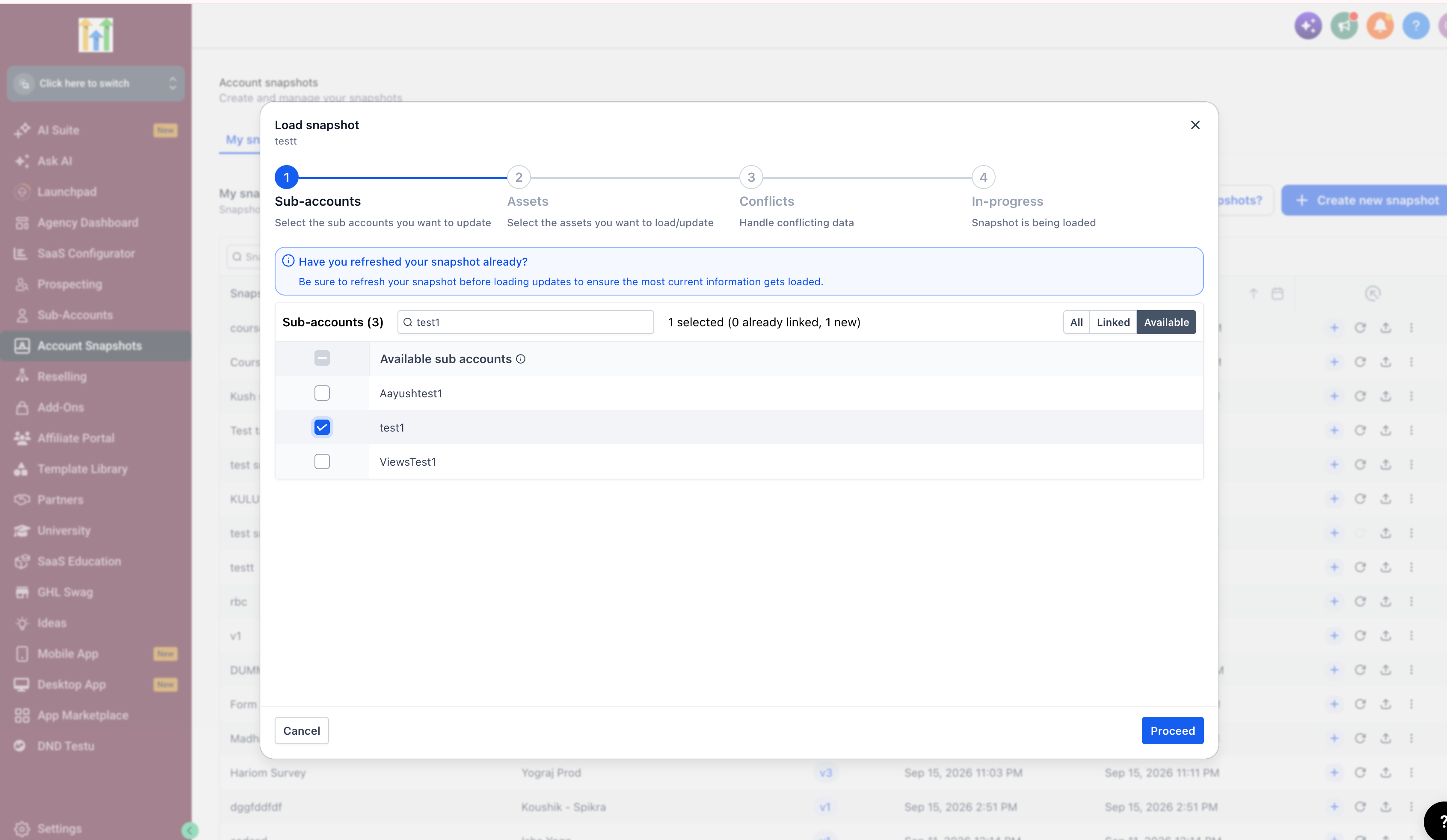Open Ask AI in sidebar
Viewport: 1447px width, 840px height.
click(95, 161)
